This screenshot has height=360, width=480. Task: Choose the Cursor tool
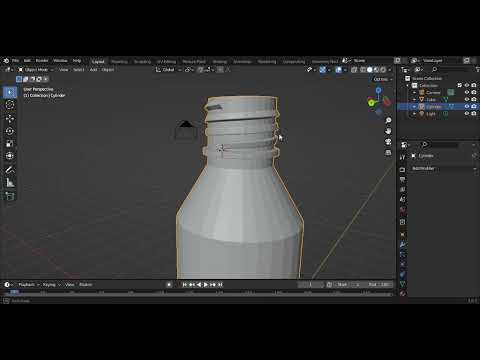[x=10, y=105]
